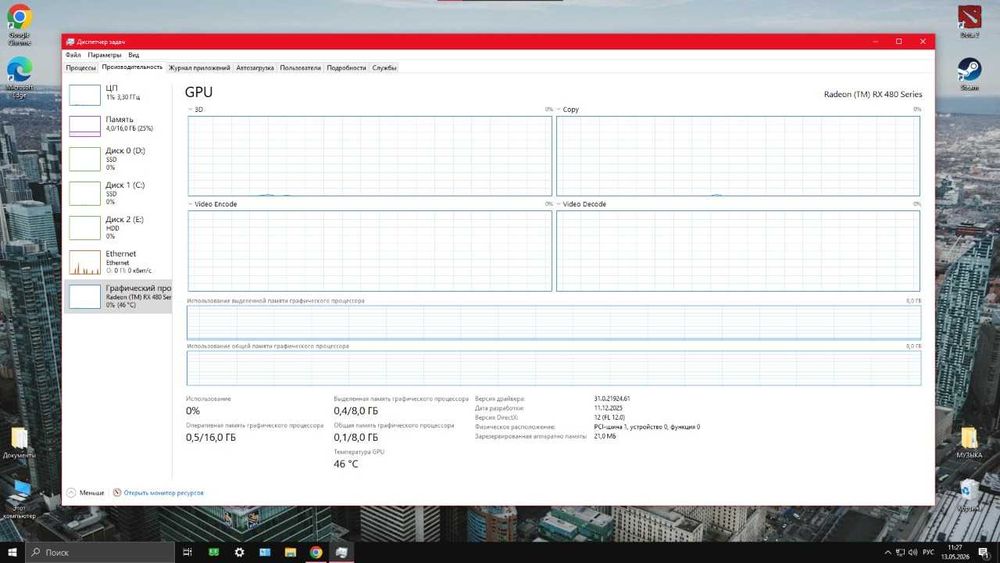Click the GPU heading

199,92
